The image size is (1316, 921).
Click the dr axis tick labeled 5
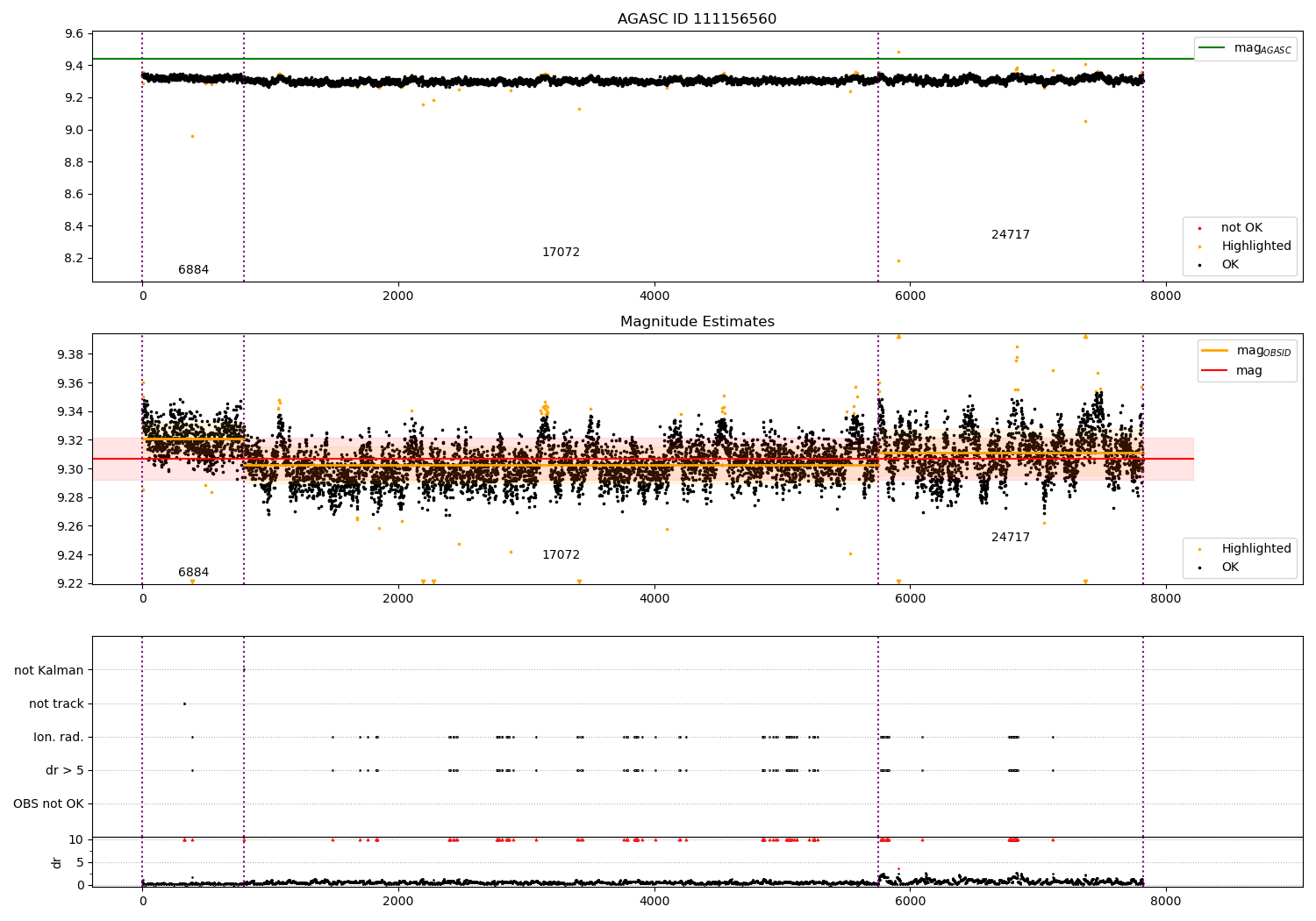pos(81,863)
